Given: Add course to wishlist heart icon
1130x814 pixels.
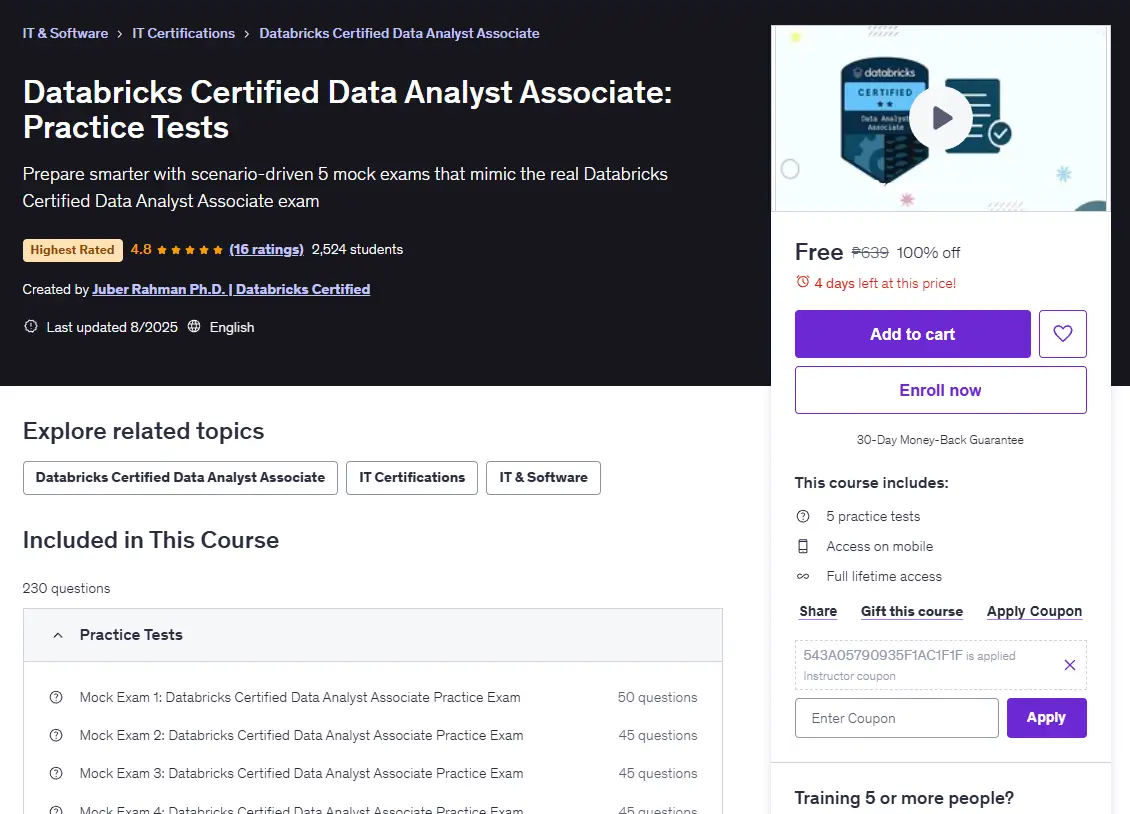Looking at the screenshot, I should click(x=1062, y=334).
